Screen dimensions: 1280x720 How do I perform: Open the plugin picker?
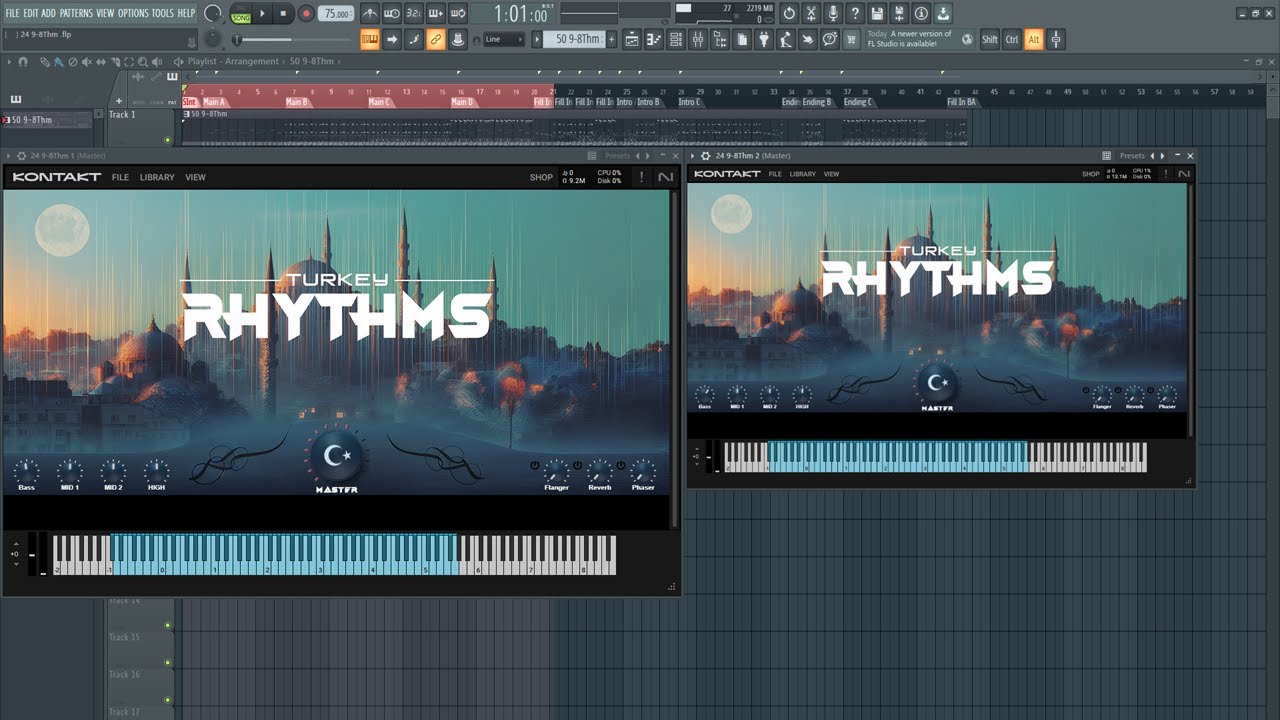pyautogui.click(x=764, y=39)
